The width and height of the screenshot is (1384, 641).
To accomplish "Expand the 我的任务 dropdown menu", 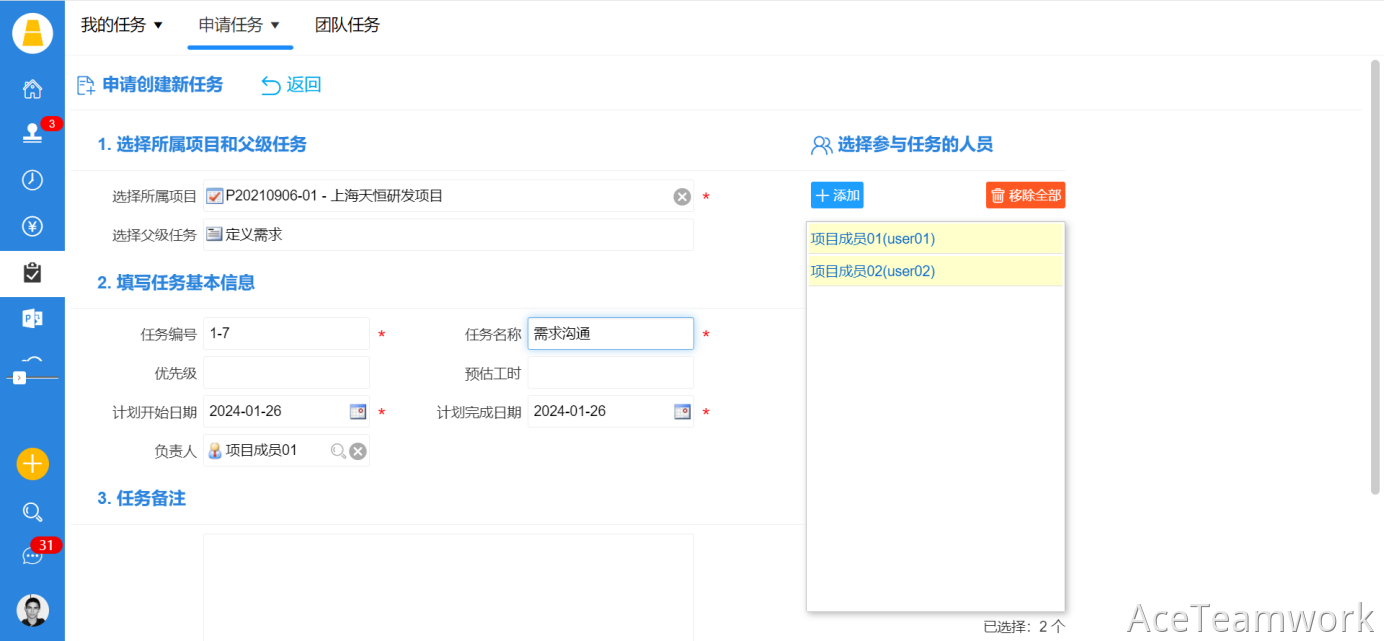I will [121, 25].
